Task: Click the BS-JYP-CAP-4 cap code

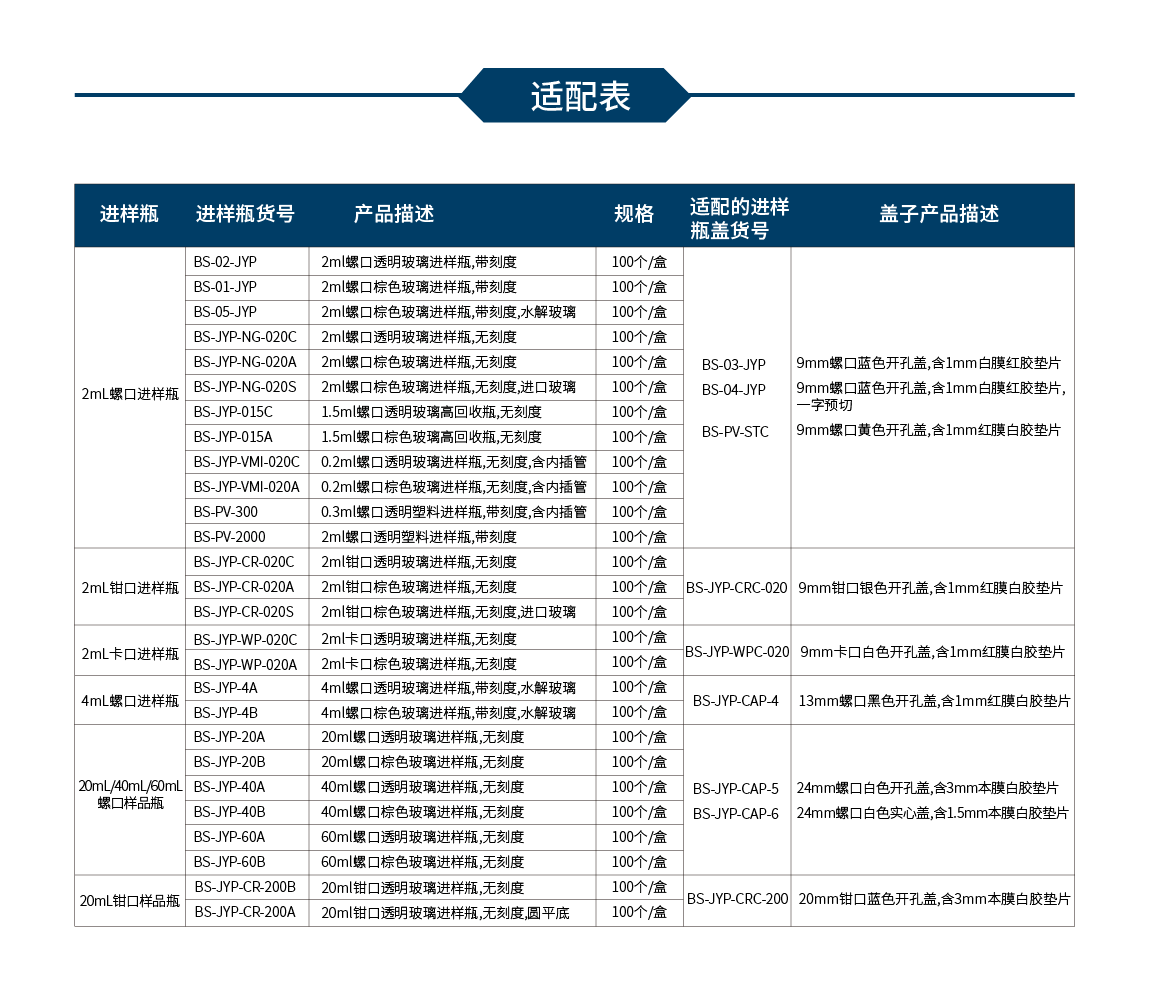Action: coord(736,701)
